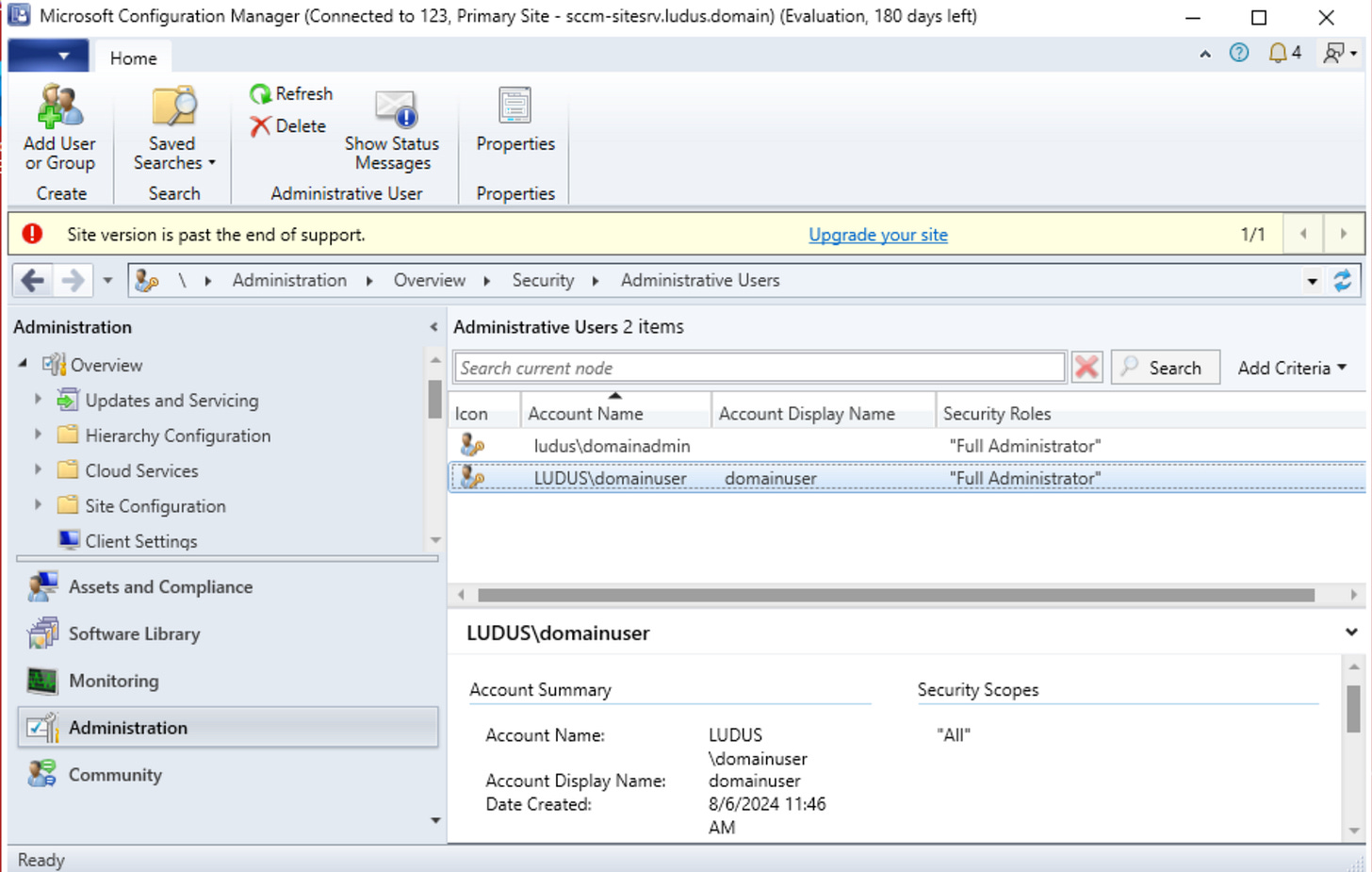Collapse the navigation pane arrow
This screenshot has height=872, width=1372.
tap(433, 327)
